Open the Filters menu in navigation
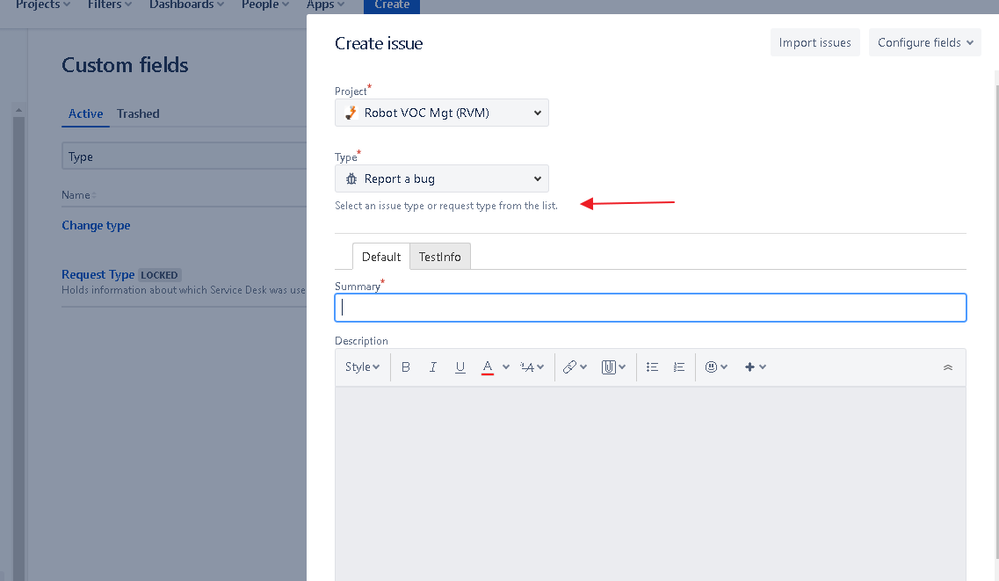This screenshot has width=999, height=581. [x=110, y=5]
